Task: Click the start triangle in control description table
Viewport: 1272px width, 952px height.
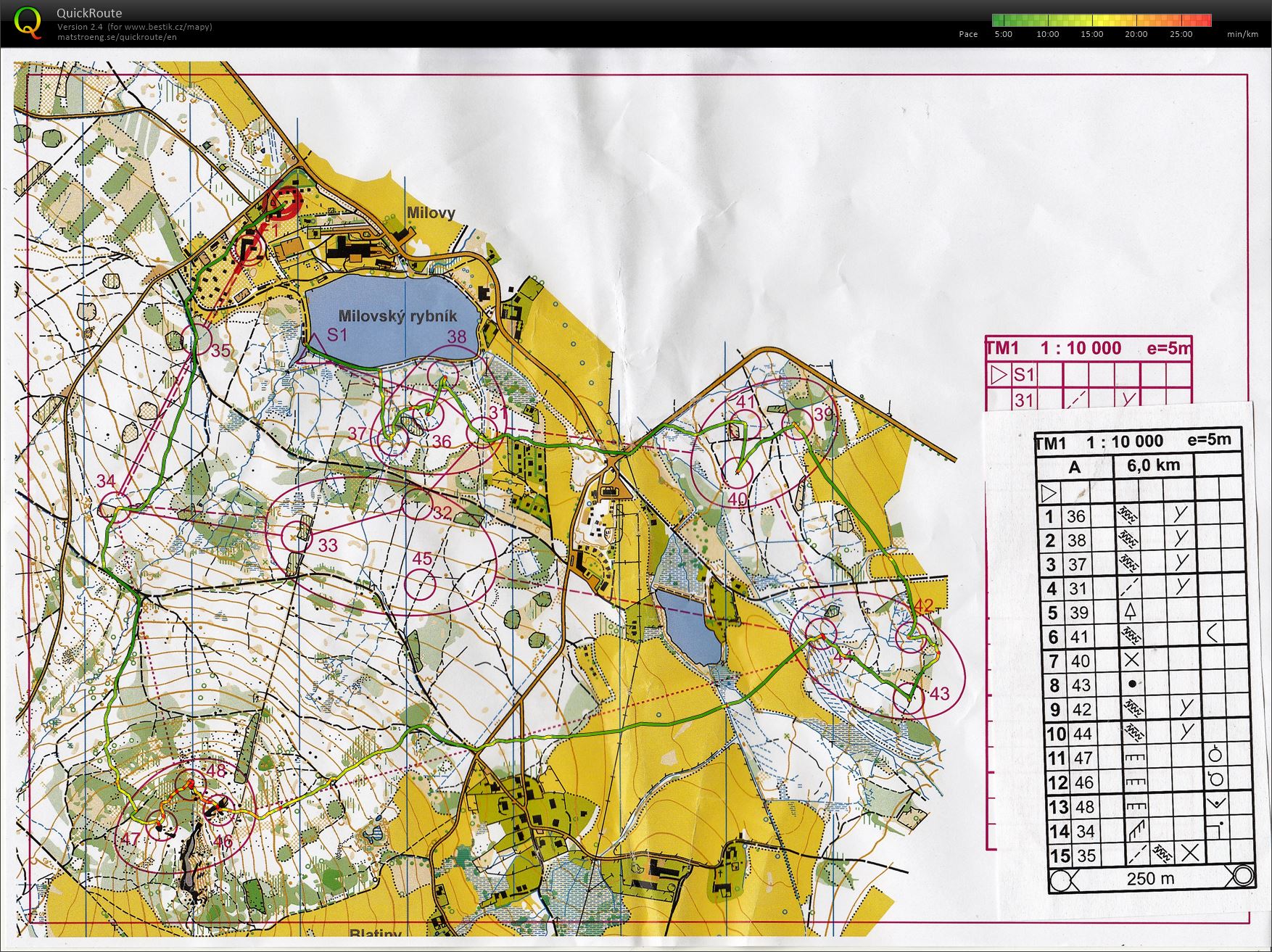Action: [1049, 494]
